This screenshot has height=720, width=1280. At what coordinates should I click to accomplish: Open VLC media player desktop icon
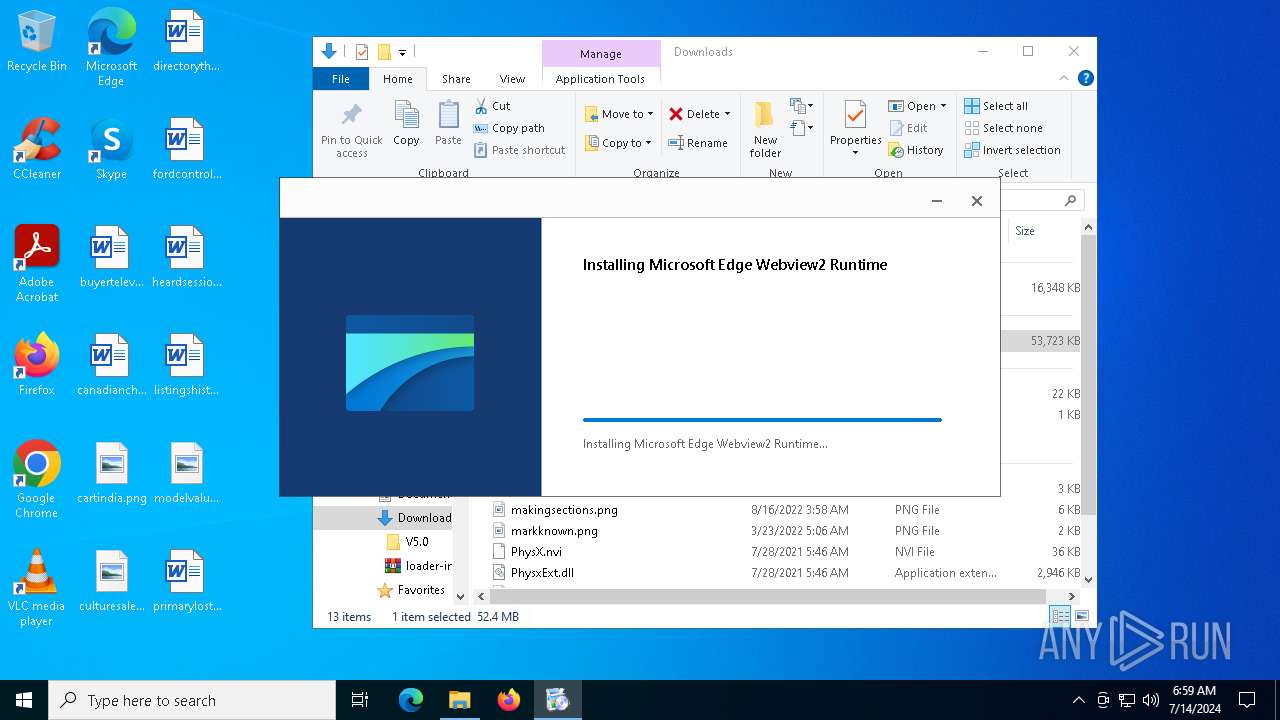(x=37, y=588)
